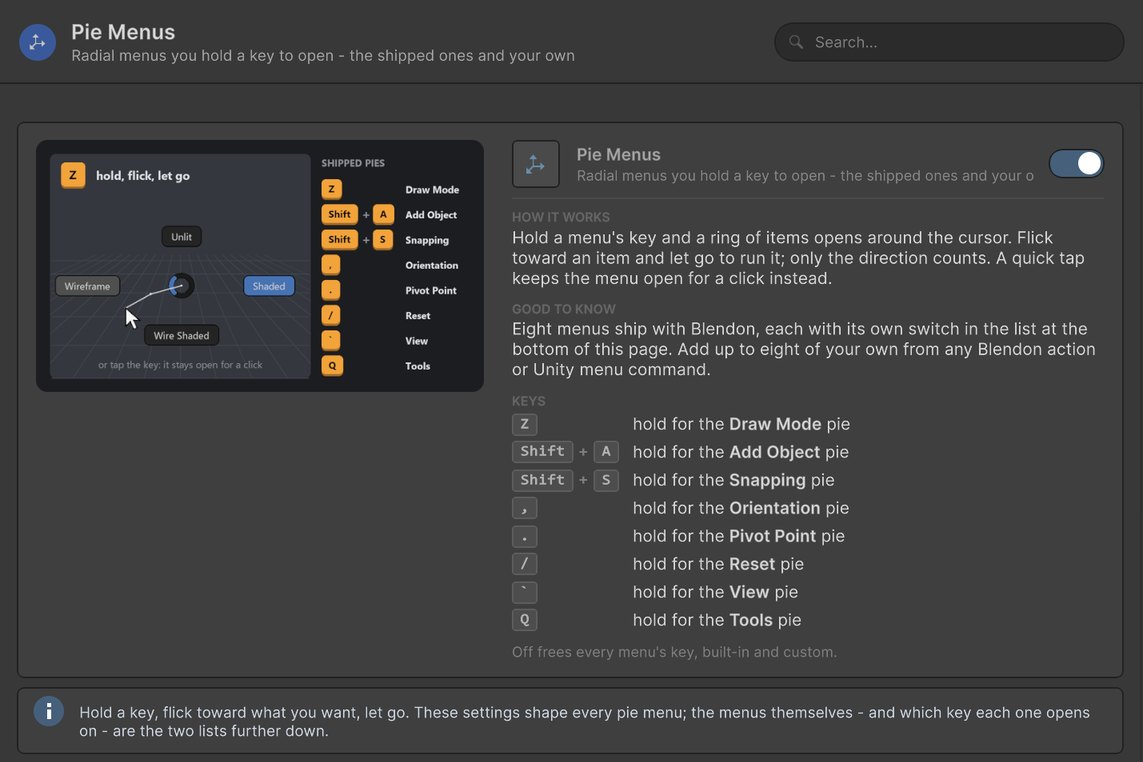1143x762 pixels.
Task: Click the pie menu preview illustration
Action: click(x=260, y=266)
